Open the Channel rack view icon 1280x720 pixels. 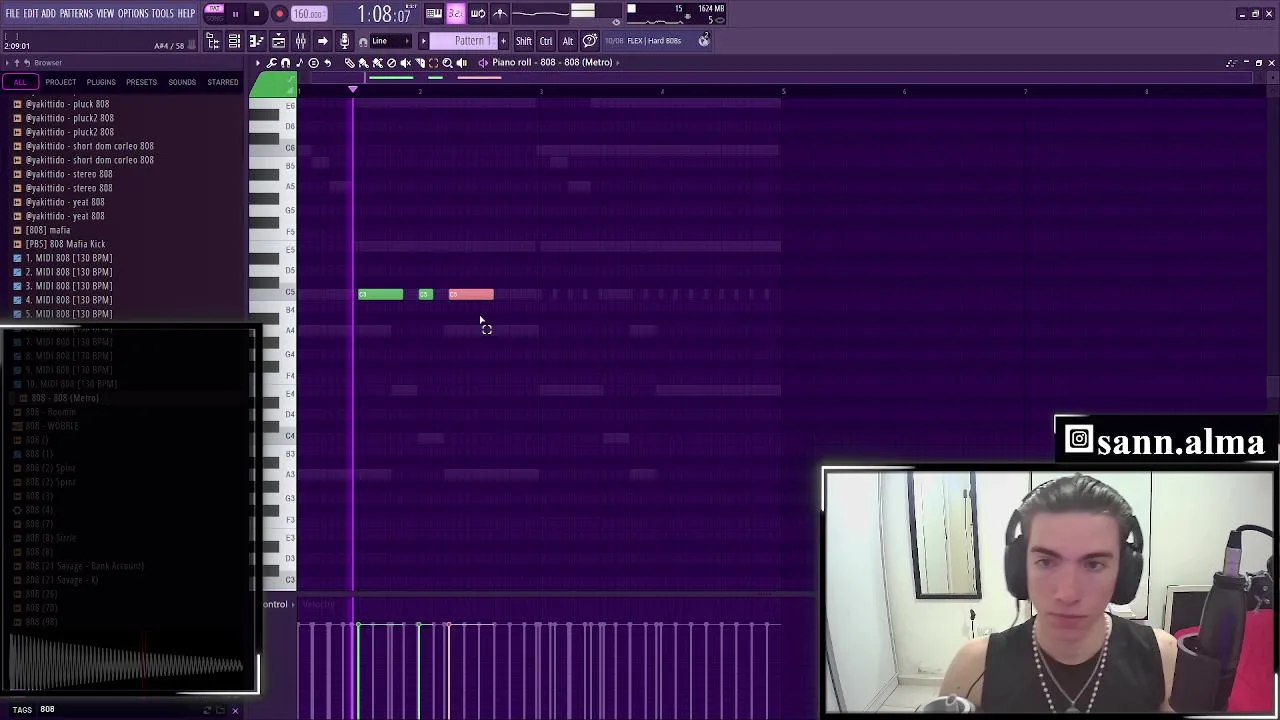[x=234, y=41]
